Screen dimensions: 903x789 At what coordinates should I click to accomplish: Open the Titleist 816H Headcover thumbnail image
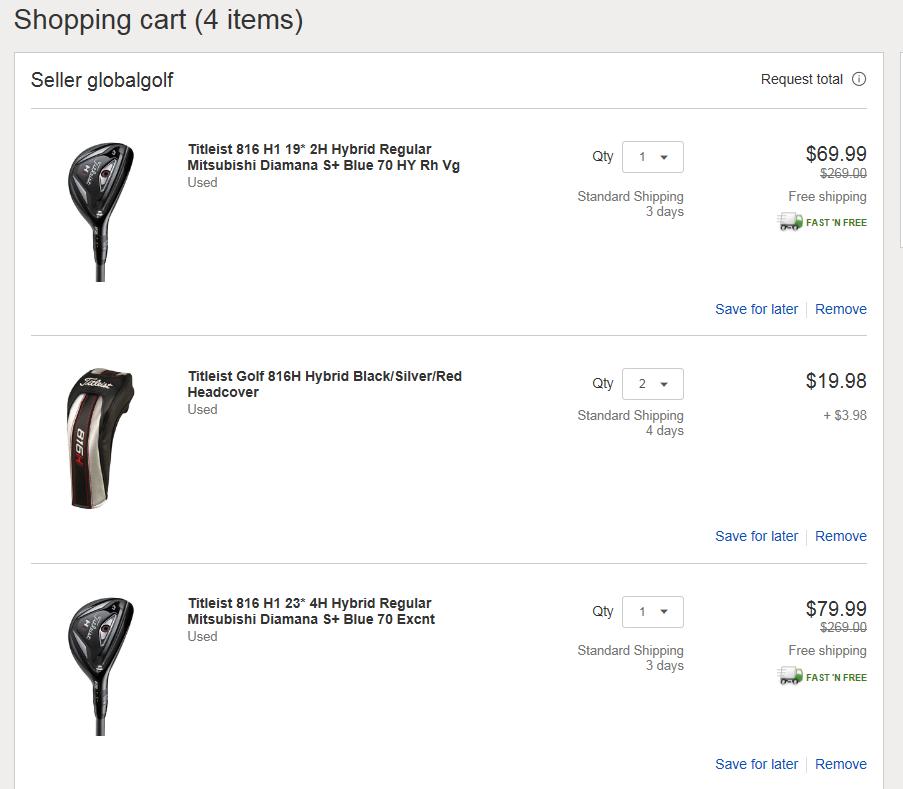pos(99,438)
